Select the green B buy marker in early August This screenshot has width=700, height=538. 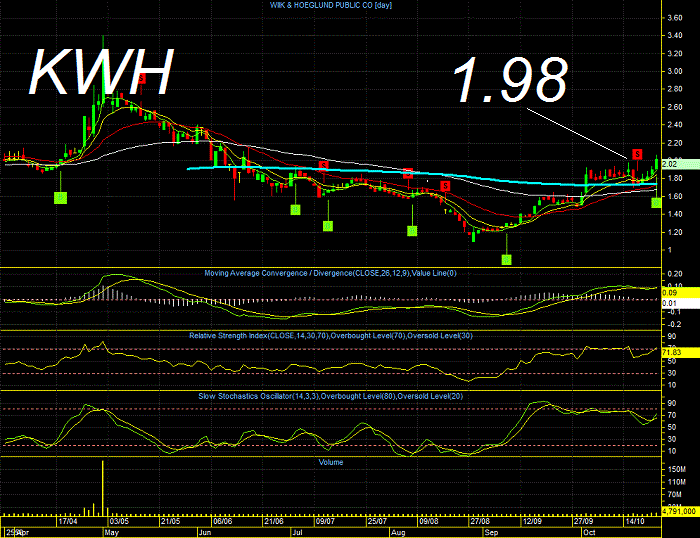pyautogui.click(x=412, y=230)
